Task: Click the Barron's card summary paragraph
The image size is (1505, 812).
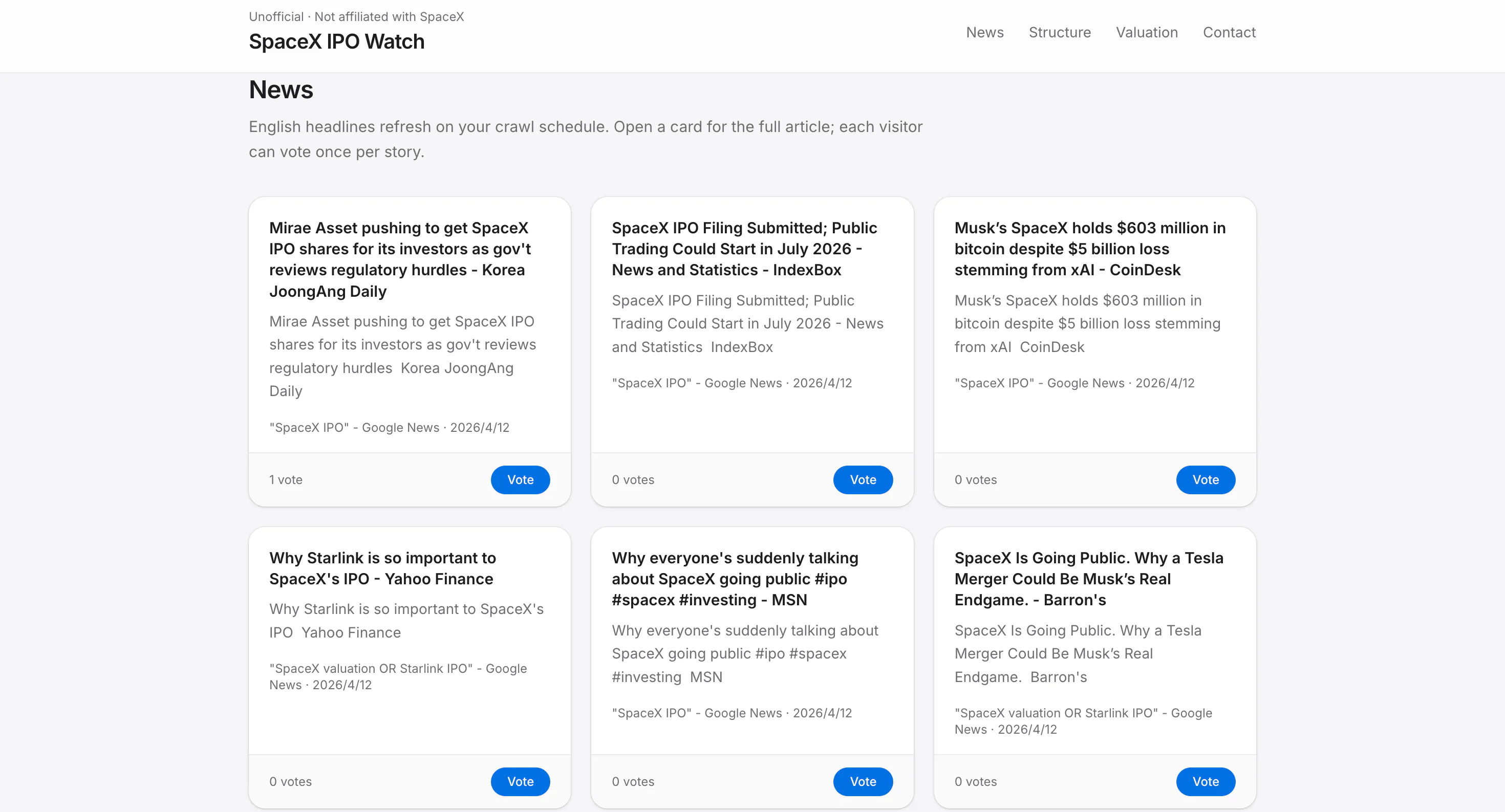Action: 1078,653
